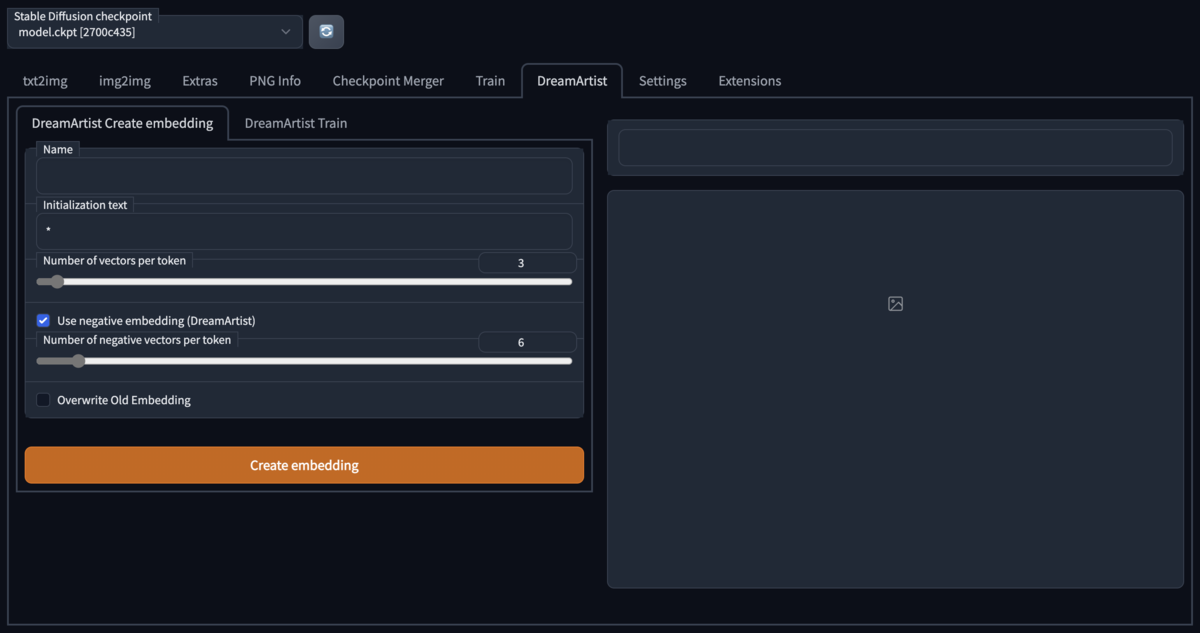Disable the Use negative embedding checkbox
This screenshot has height=633, width=1200.
43,321
